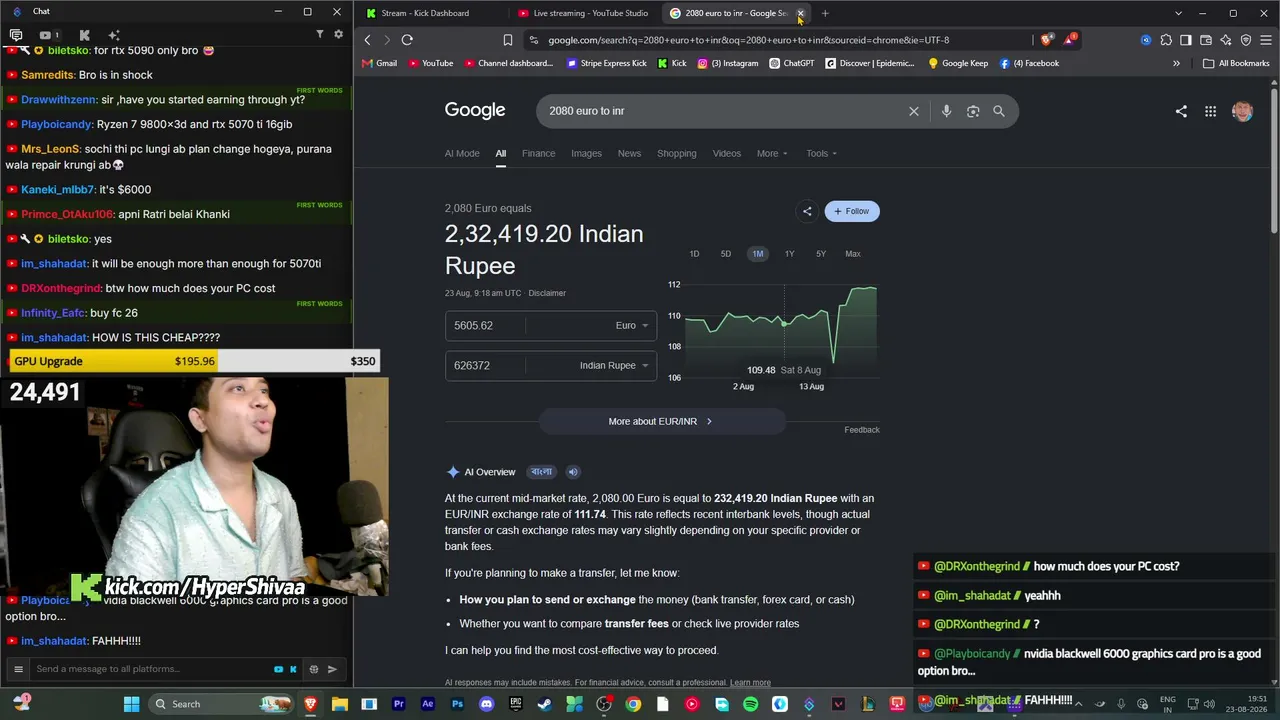
Task: Send the chat message with arrow icon
Action: (332, 669)
